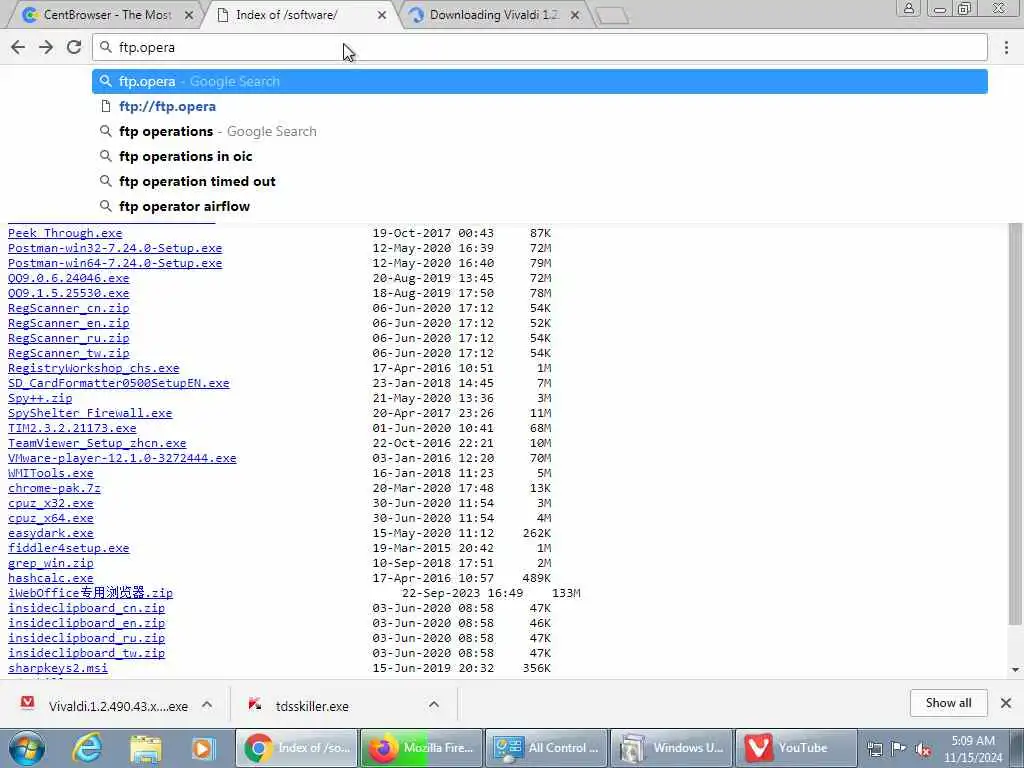
Task: Download RegScanner_en.zip
Action: tap(69, 323)
